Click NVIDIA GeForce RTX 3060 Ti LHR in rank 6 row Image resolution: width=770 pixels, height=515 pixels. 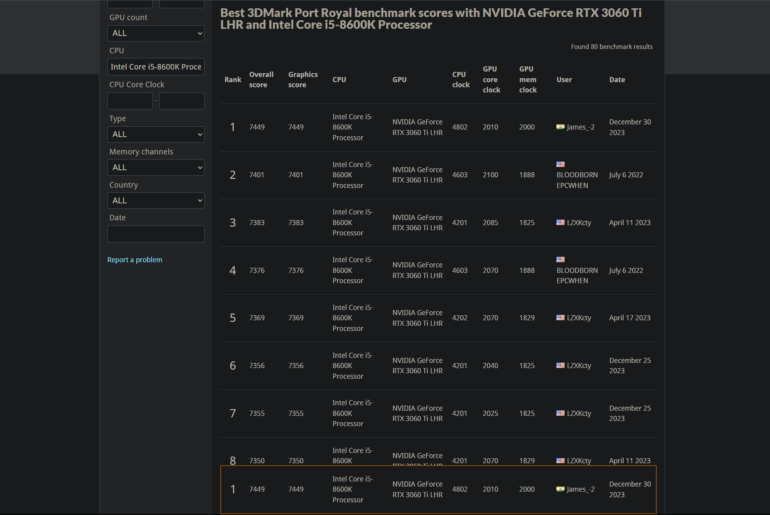click(417, 366)
